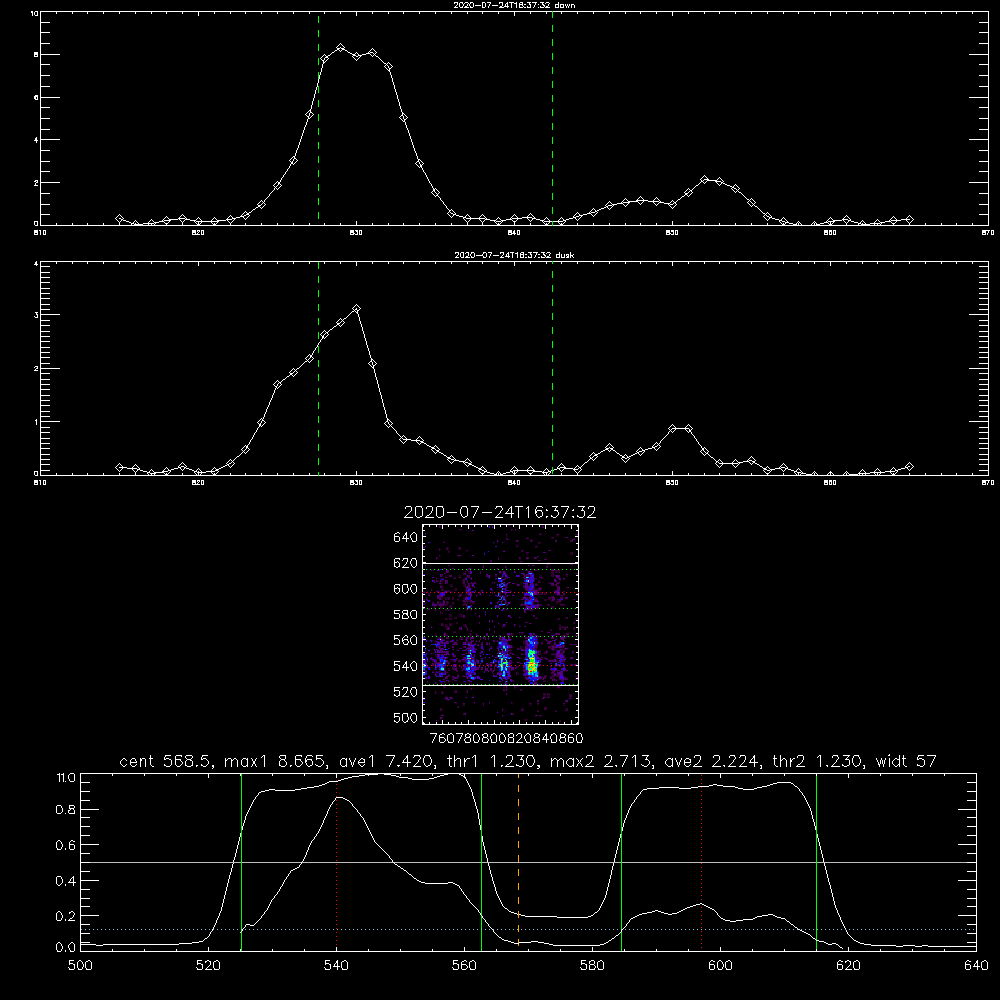The image size is (1000, 1000).
Task: Click the heatmap spectrogram image
Action: click(500, 624)
